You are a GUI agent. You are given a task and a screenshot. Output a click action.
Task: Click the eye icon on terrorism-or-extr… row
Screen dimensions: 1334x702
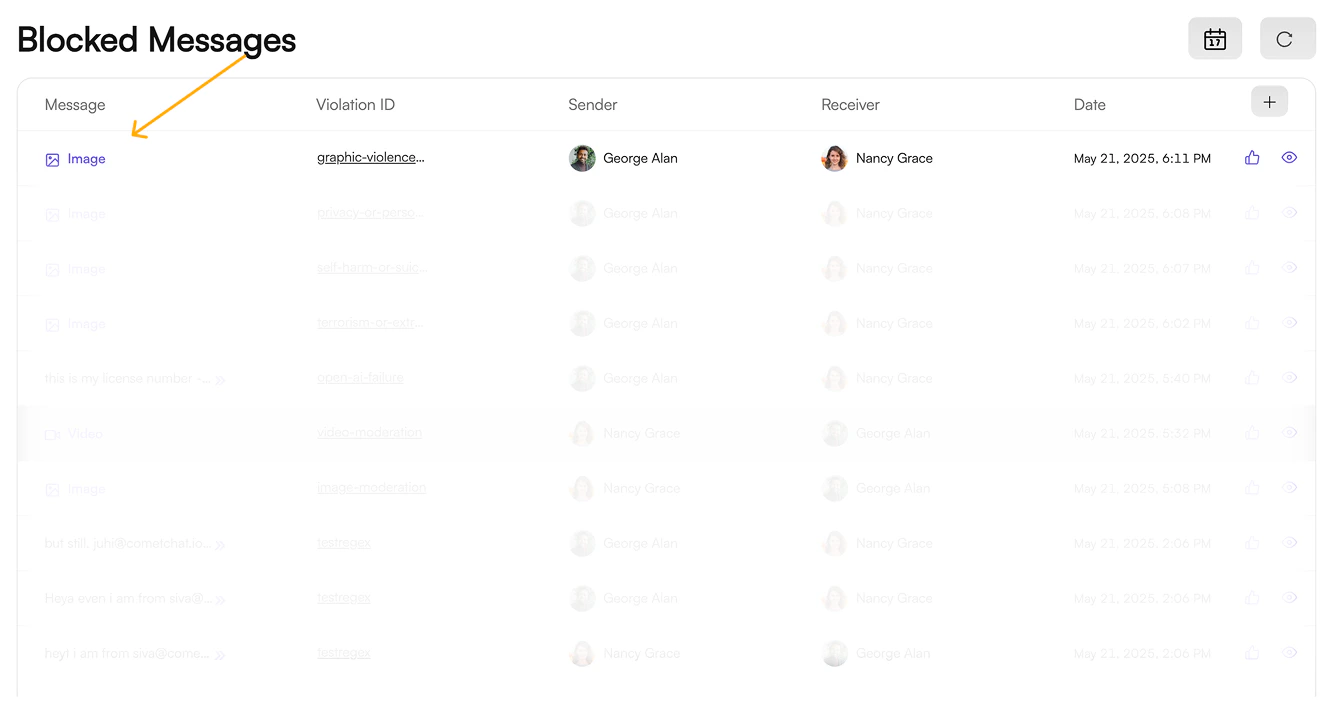tap(1289, 323)
